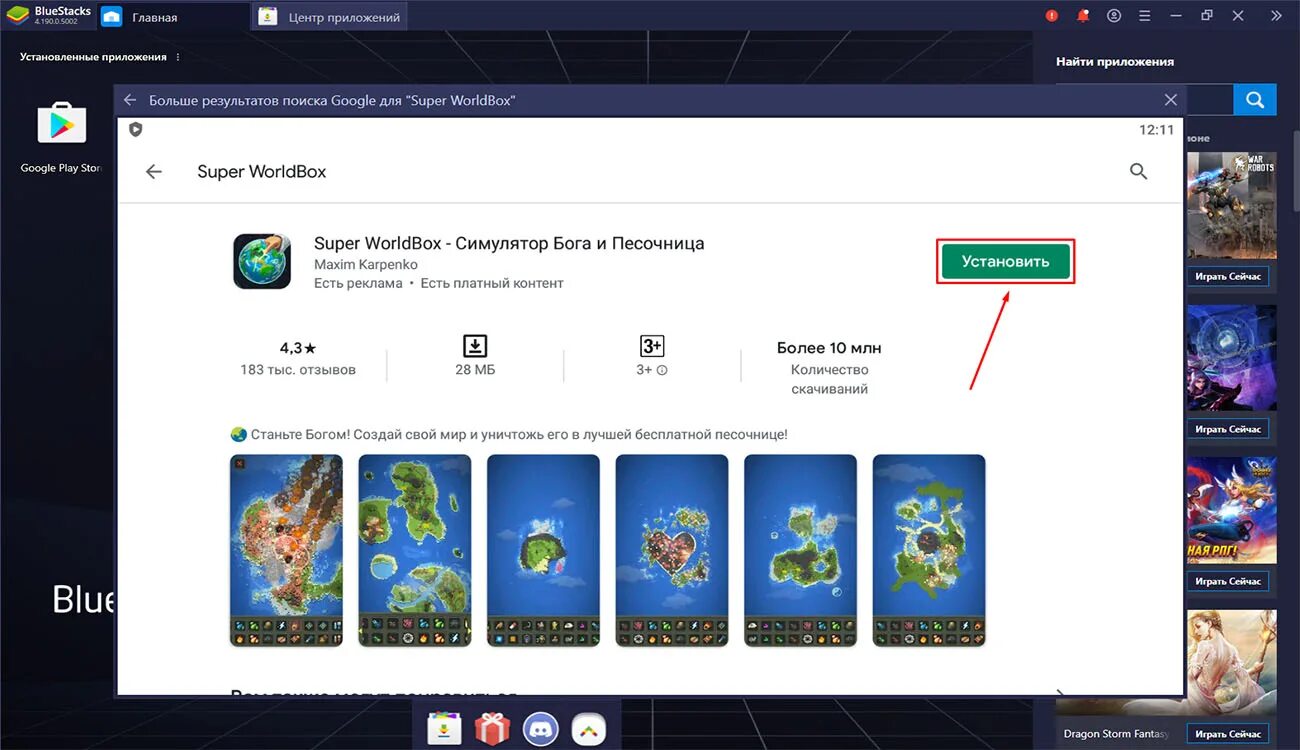Click Играть Сейчас beside Dragon Storm Fantasy
This screenshot has height=750, width=1300.
pyautogui.click(x=1228, y=734)
